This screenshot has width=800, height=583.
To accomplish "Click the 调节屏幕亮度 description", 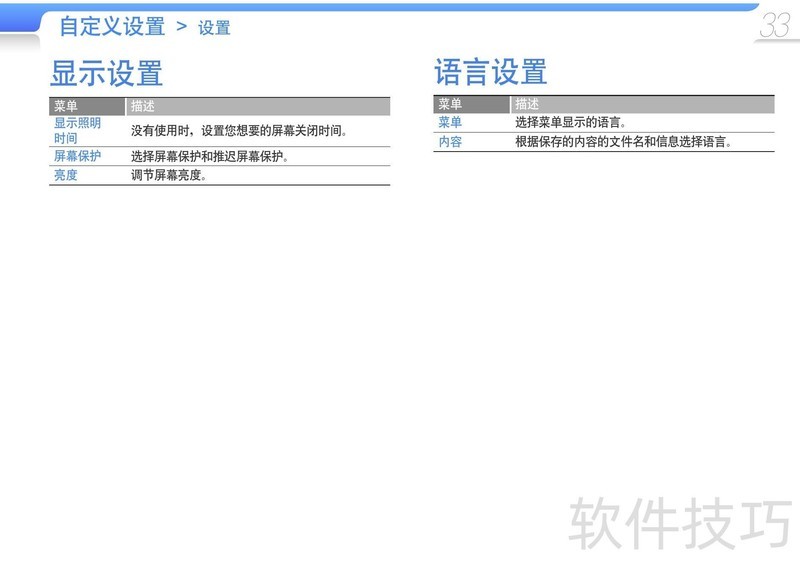I will 169,176.
